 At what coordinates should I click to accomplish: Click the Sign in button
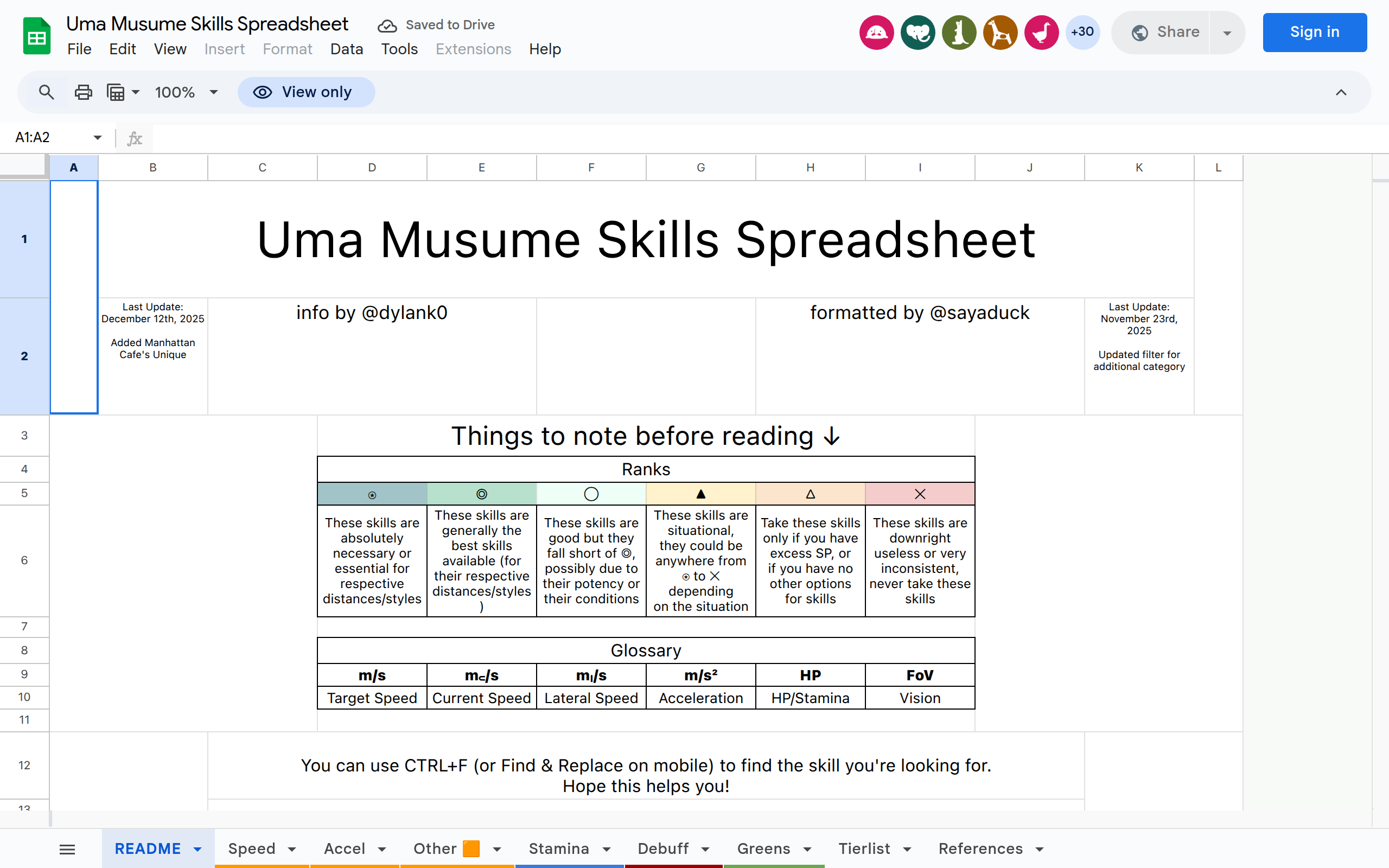click(1314, 32)
